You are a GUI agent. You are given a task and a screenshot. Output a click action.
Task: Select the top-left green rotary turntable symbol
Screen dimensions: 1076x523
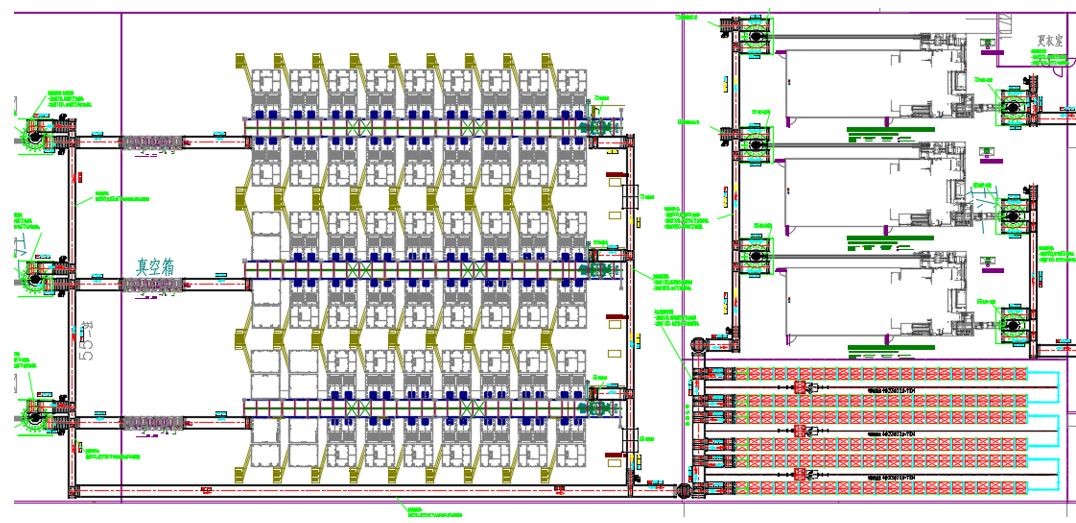point(34,136)
